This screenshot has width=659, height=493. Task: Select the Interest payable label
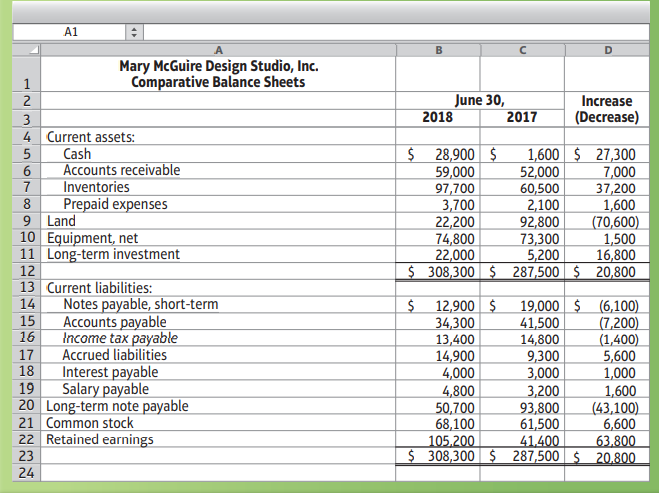coord(111,372)
